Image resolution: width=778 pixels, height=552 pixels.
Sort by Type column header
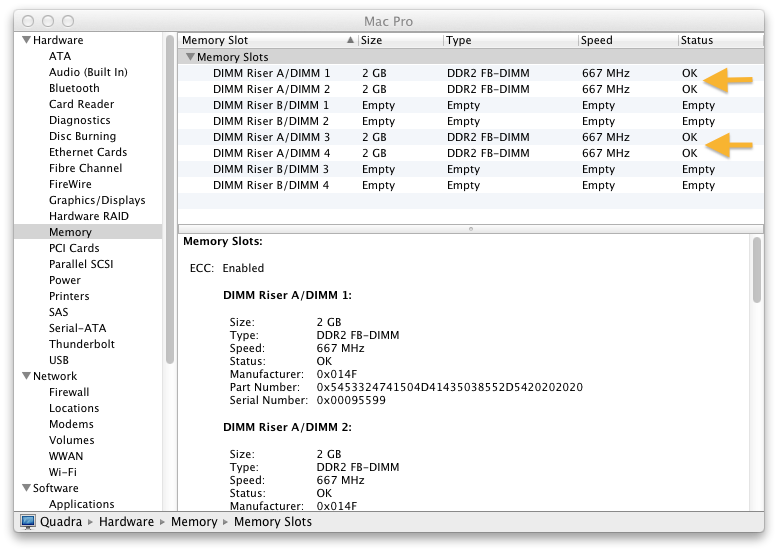point(511,40)
